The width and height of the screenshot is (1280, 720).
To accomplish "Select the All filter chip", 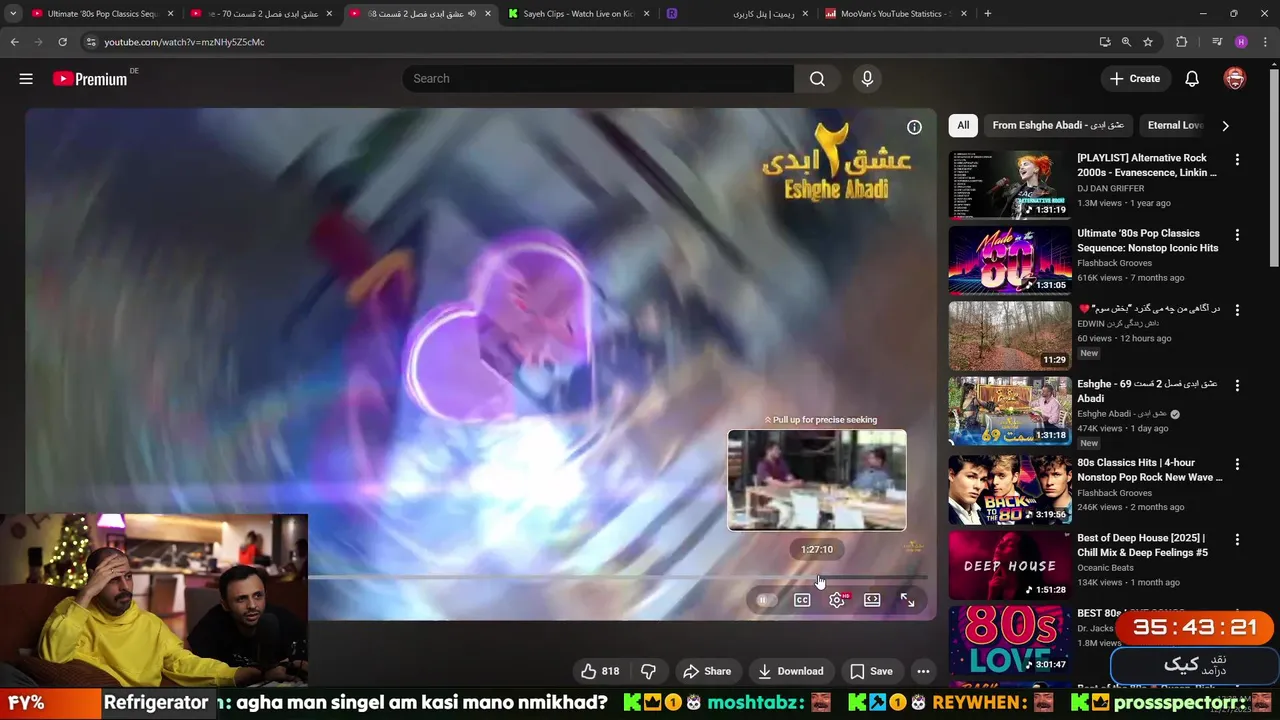I will point(963,125).
